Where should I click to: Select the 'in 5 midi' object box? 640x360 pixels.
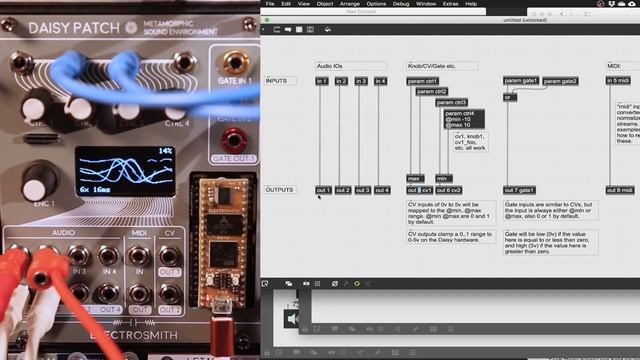(x=618, y=81)
